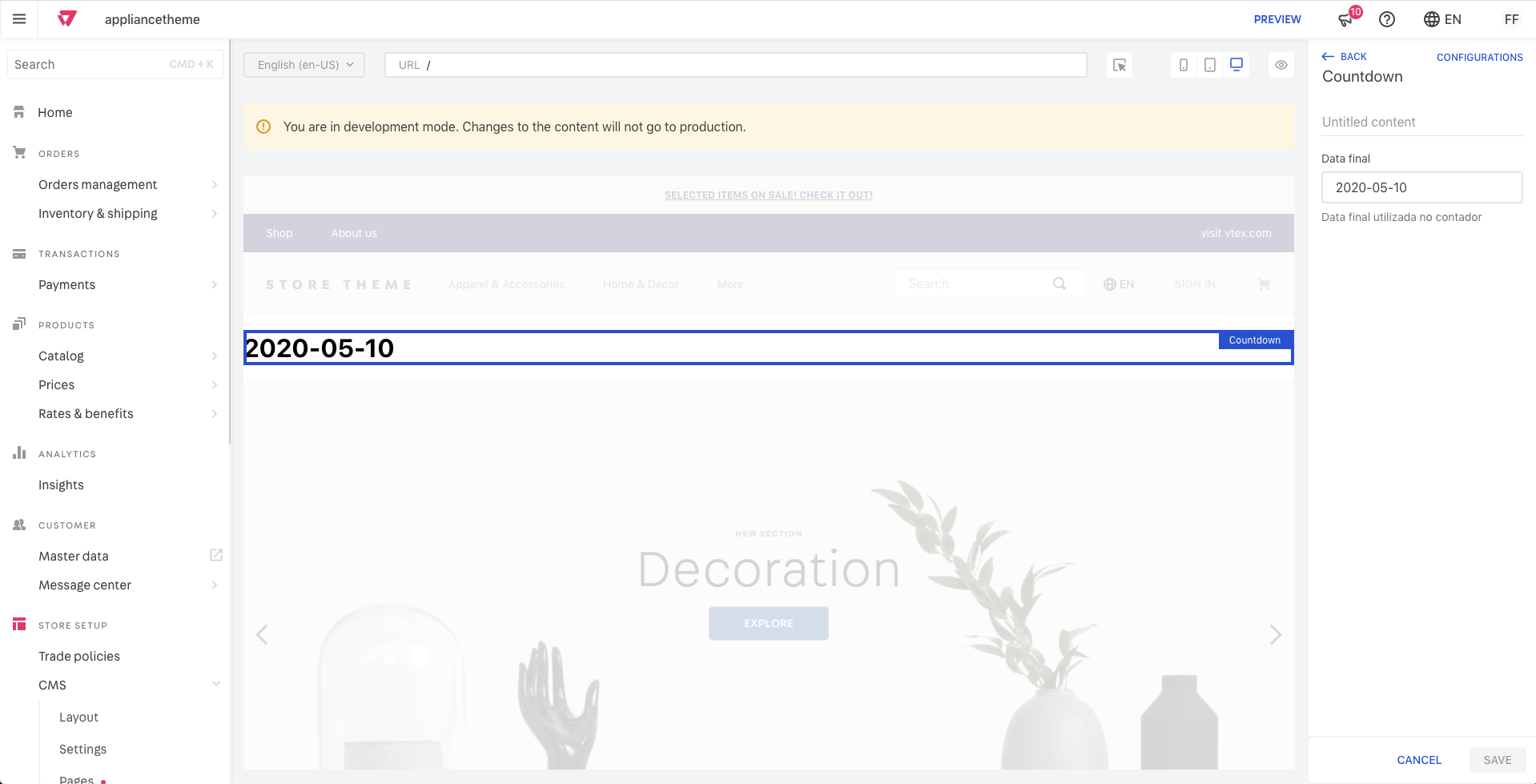Screen dimensions: 1536x784
Task: Click Untitled content name field
Action: 1421,122
